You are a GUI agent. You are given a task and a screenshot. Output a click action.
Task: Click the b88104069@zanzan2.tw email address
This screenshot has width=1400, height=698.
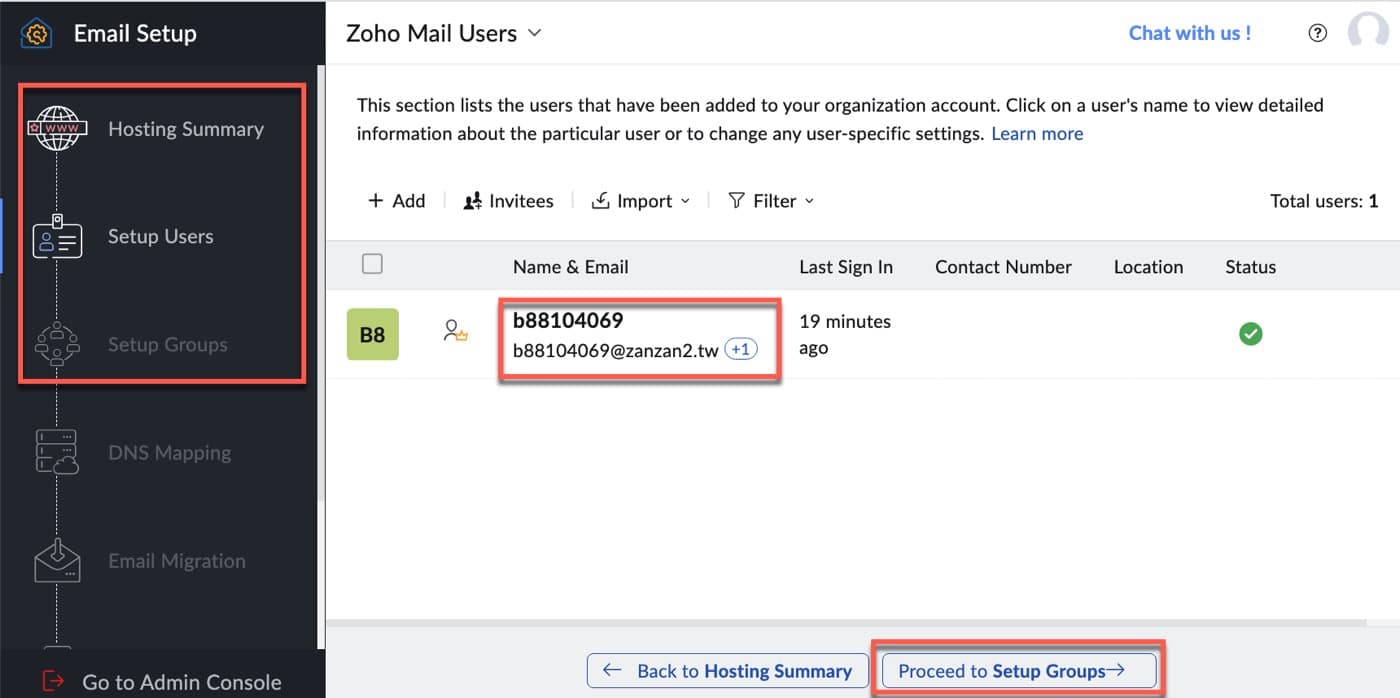[x=616, y=351]
